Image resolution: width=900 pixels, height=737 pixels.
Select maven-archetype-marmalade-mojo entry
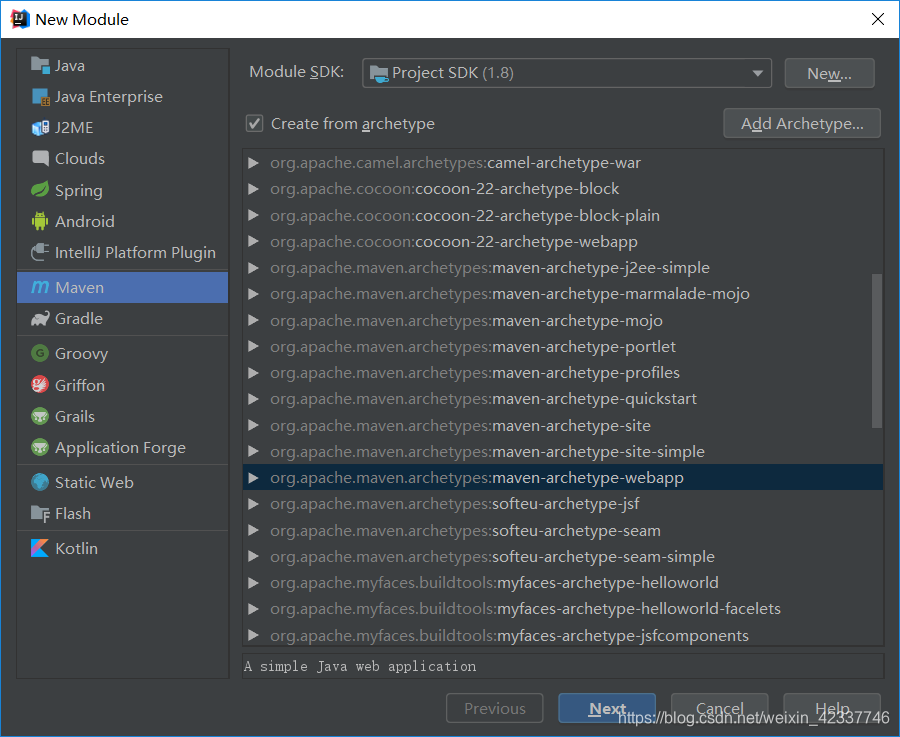(562, 294)
